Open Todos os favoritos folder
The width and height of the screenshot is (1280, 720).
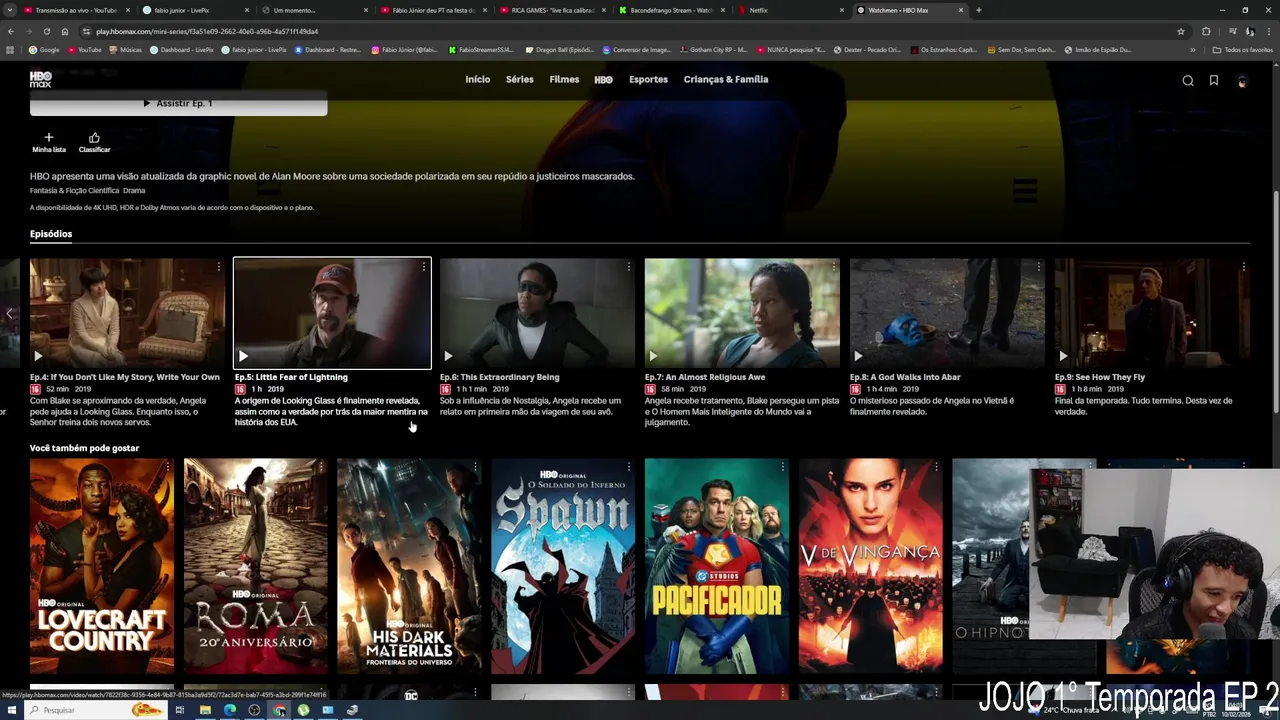(1242, 49)
